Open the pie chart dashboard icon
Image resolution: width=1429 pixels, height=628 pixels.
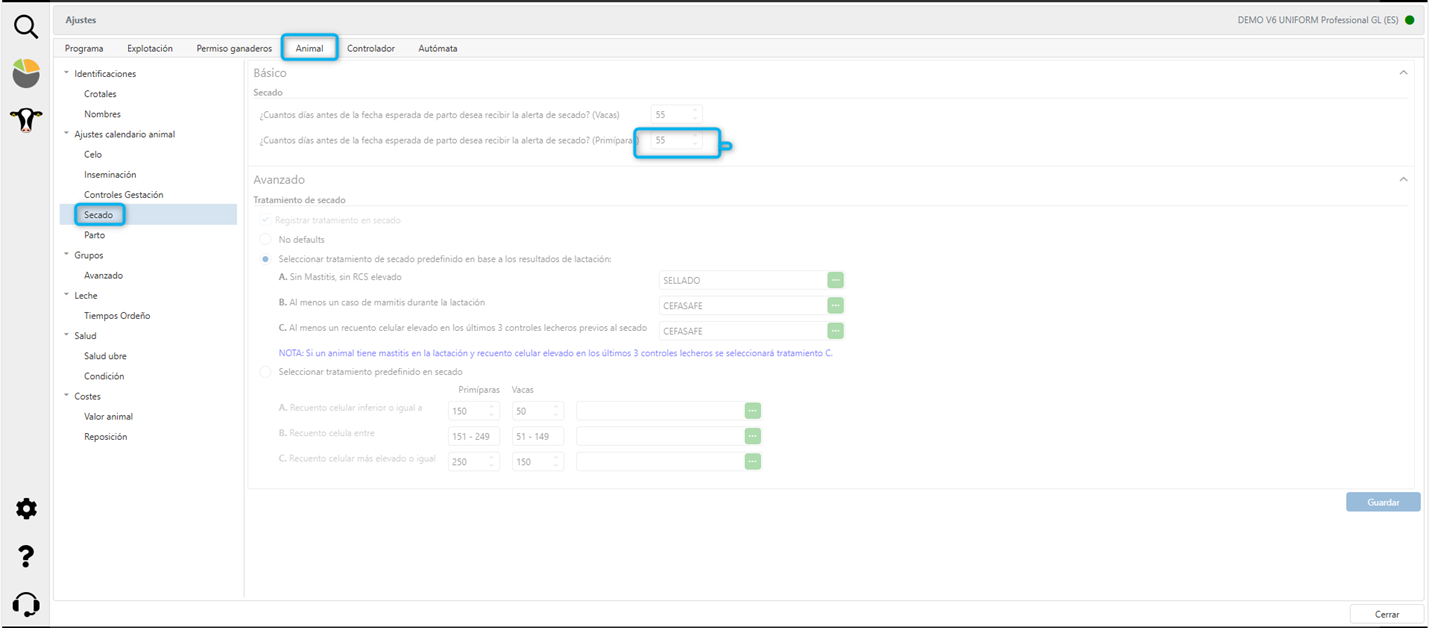tap(26, 73)
